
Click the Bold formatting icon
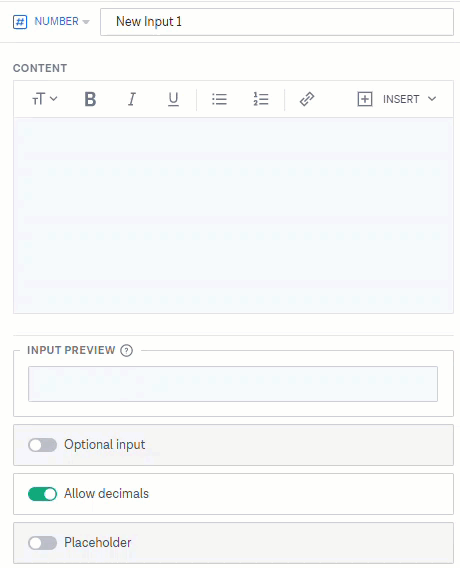click(90, 99)
